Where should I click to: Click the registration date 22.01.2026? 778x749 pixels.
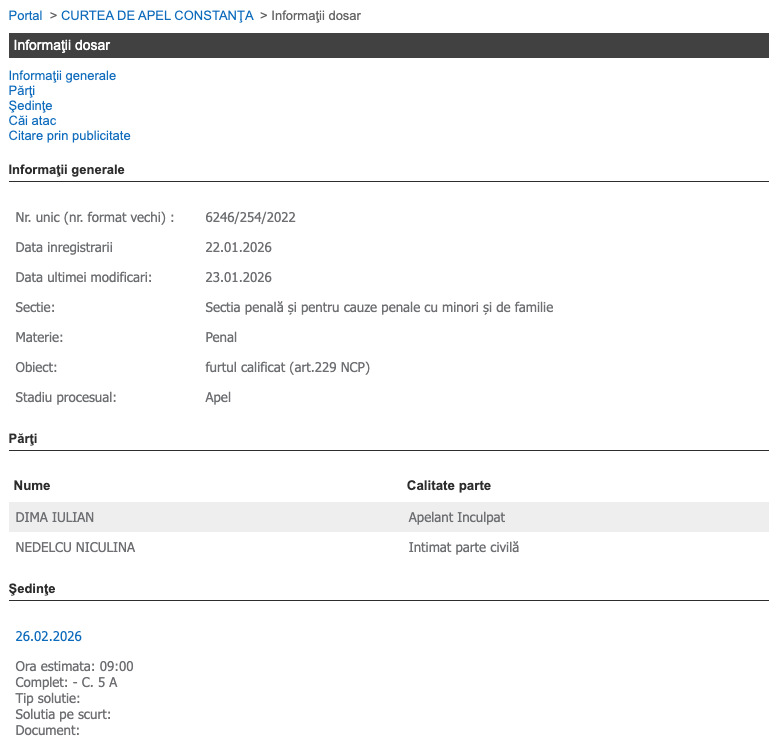point(238,248)
